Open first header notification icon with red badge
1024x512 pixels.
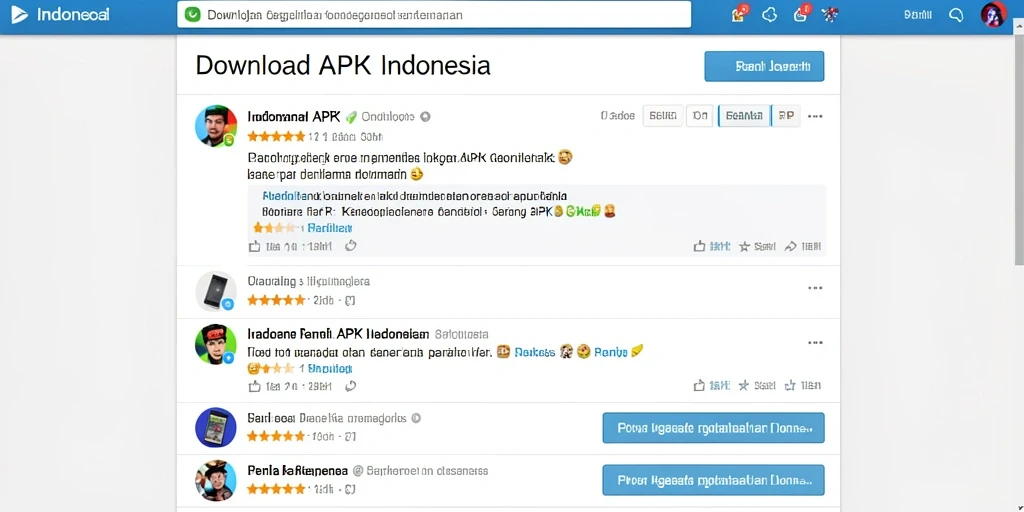point(740,14)
